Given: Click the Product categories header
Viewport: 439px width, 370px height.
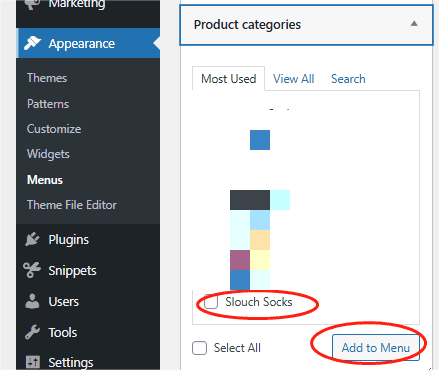Looking at the screenshot, I should click(x=306, y=25).
